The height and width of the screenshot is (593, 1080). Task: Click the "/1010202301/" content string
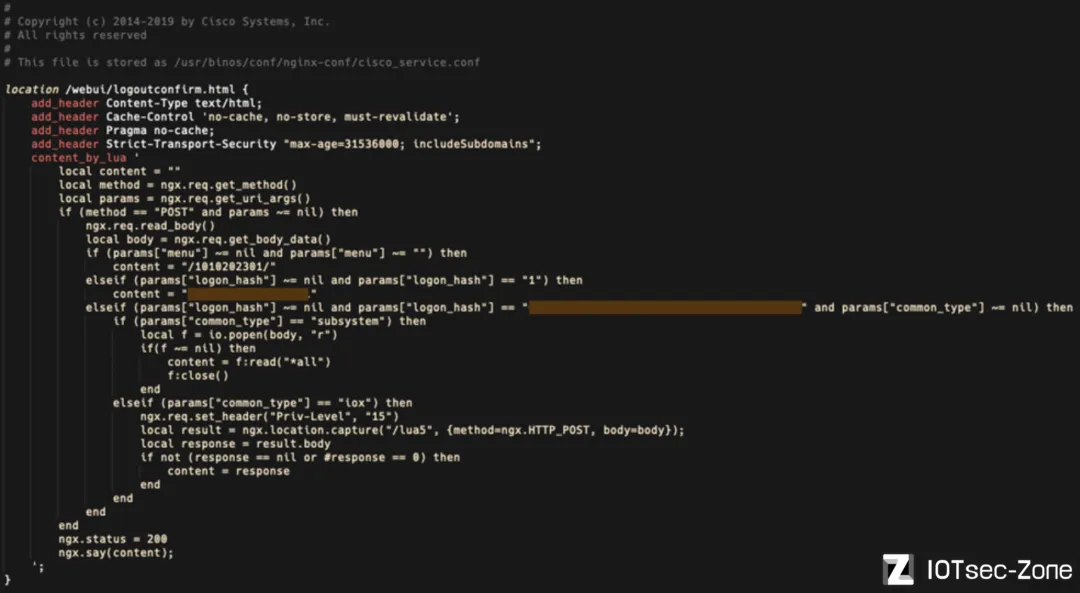point(228,267)
